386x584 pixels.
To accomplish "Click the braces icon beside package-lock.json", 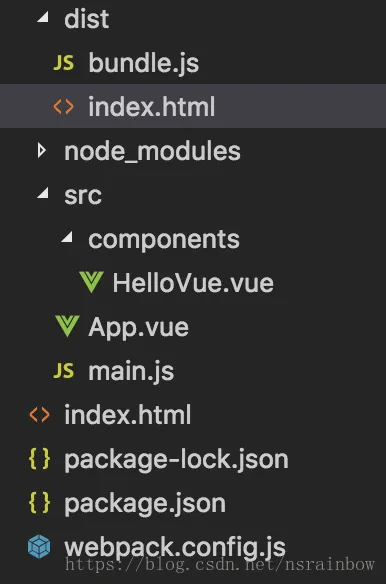I will (x=39, y=458).
